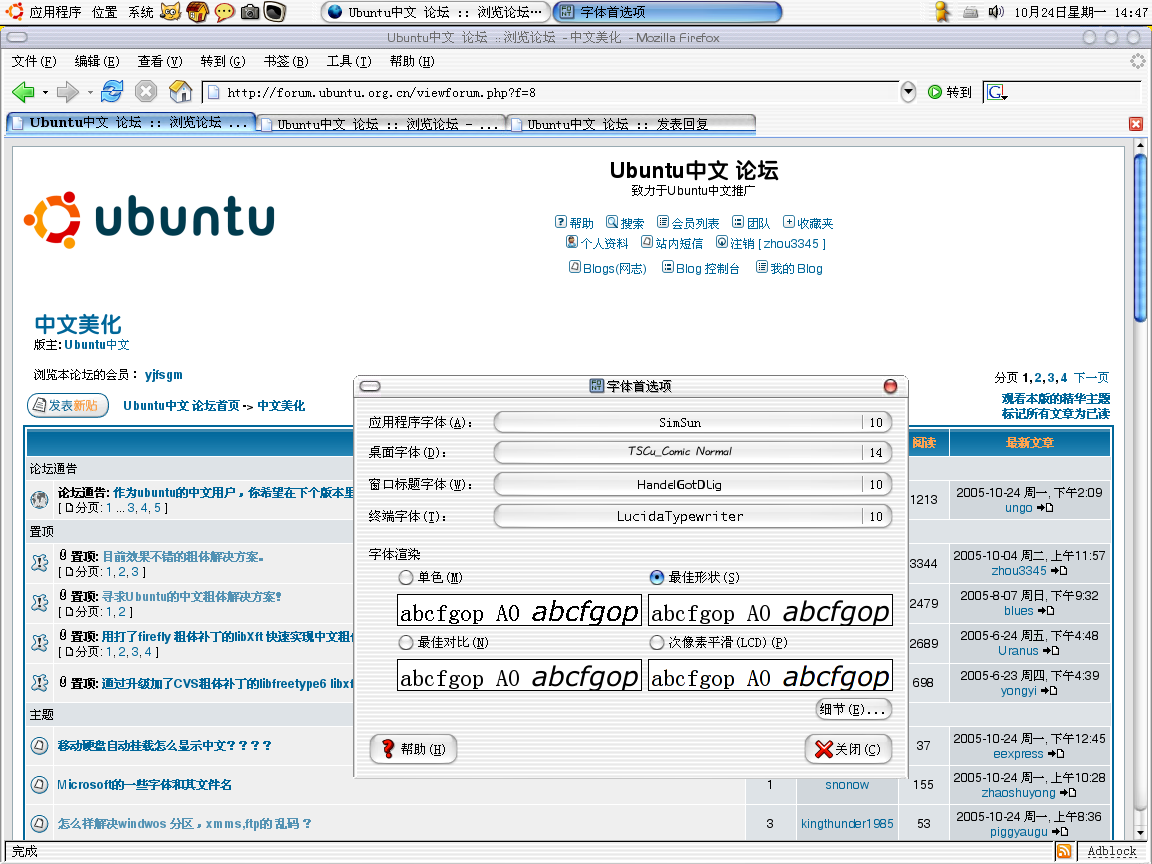The image size is (1152, 864).
Task: Click go-to-latest-post arrow beside eexpress
Action: 1056,754
